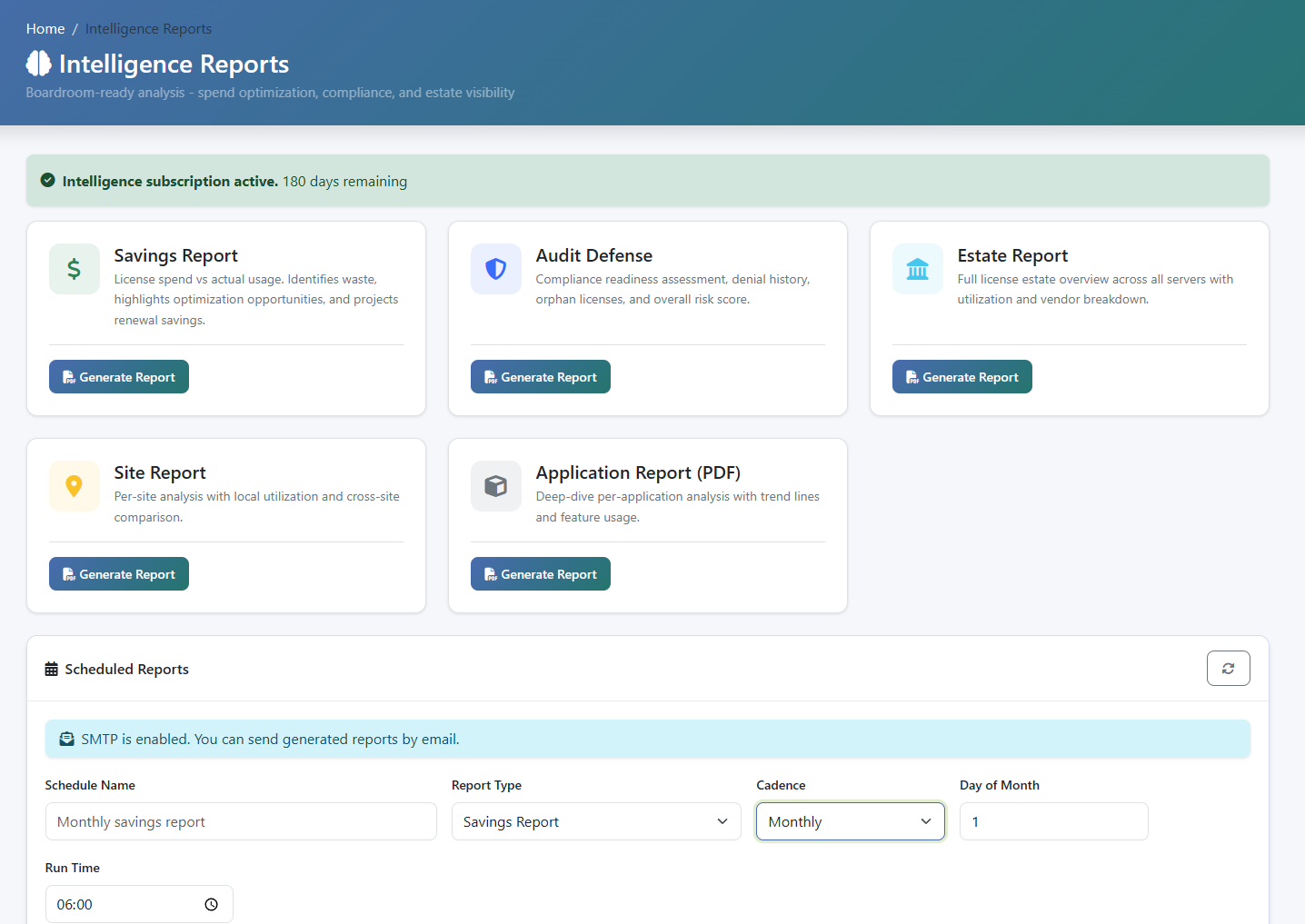
Task: Generate the Site Report
Action: coord(118,573)
